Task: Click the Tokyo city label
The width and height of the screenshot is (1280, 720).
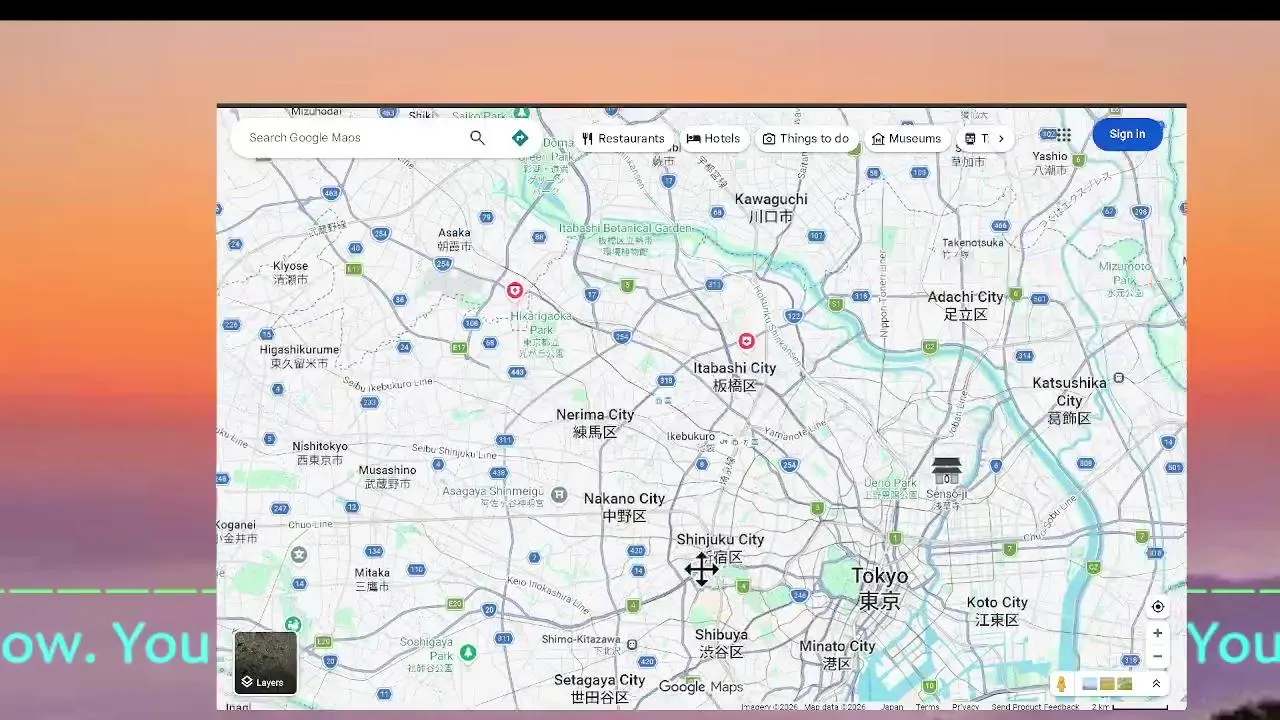Action: pyautogui.click(x=880, y=588)
